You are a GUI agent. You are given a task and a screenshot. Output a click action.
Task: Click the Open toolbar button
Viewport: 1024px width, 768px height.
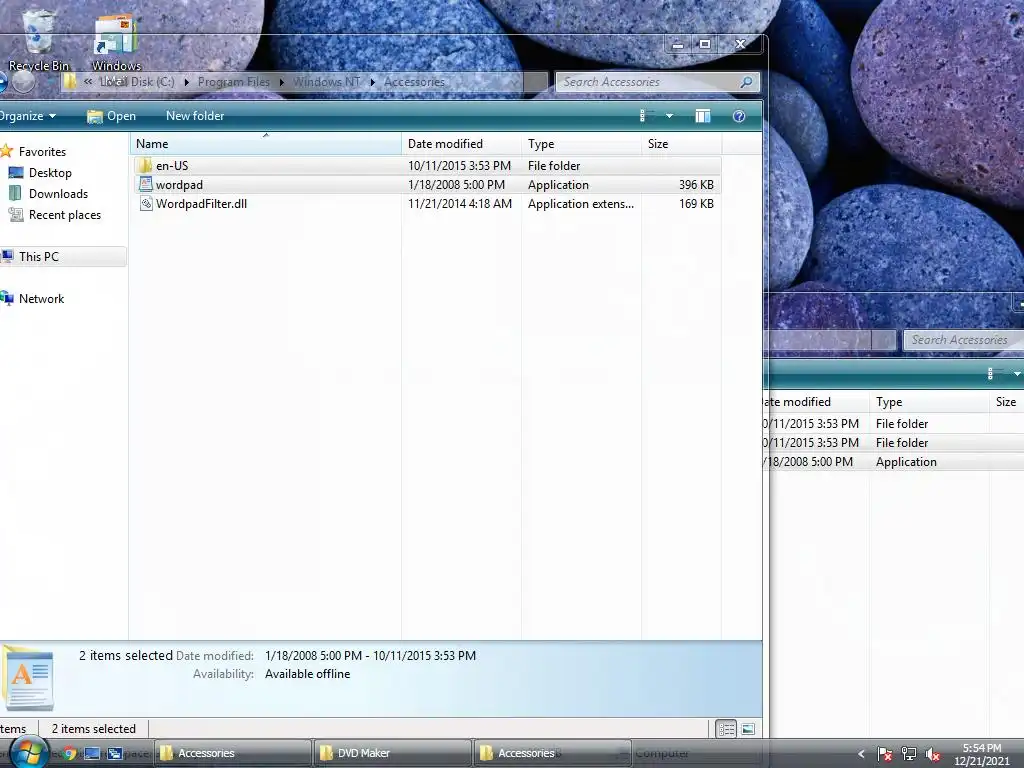click(x=111, y=116)
